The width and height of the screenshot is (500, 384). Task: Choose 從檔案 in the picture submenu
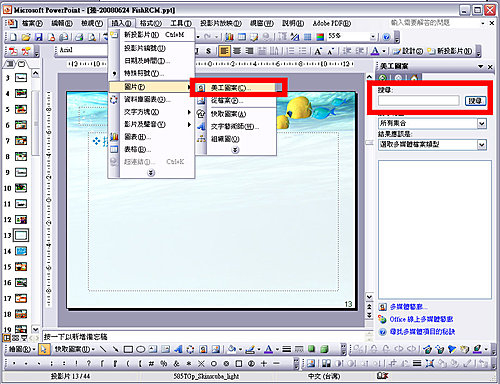(236, 100)
